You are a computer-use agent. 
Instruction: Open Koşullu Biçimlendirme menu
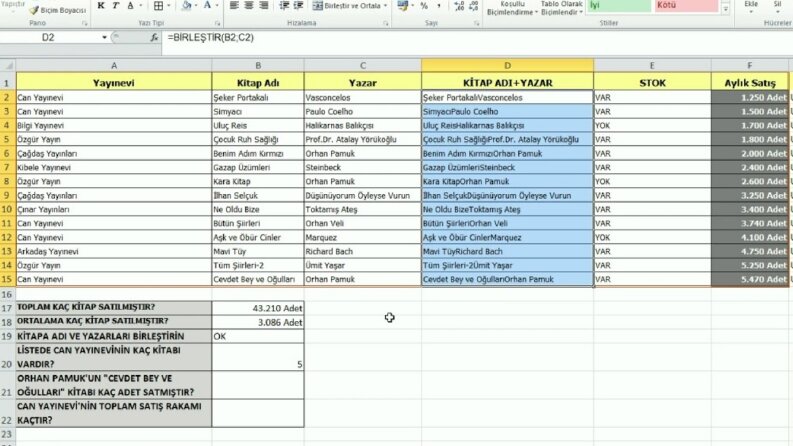pyautogui.click(x=511, y=8)
